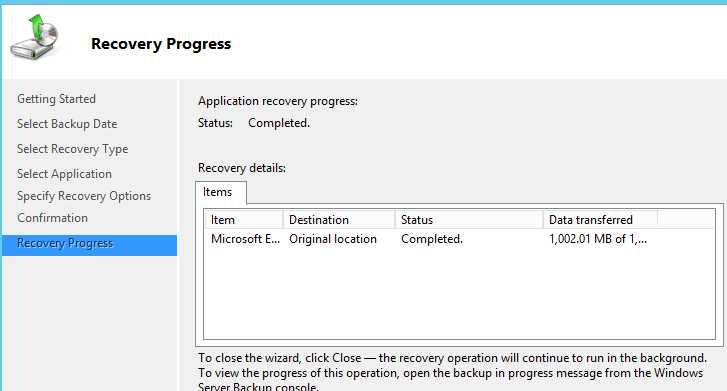Screen dimensions: 727x391
Task: Switch to the Items tab
Action: click(221, 192)
